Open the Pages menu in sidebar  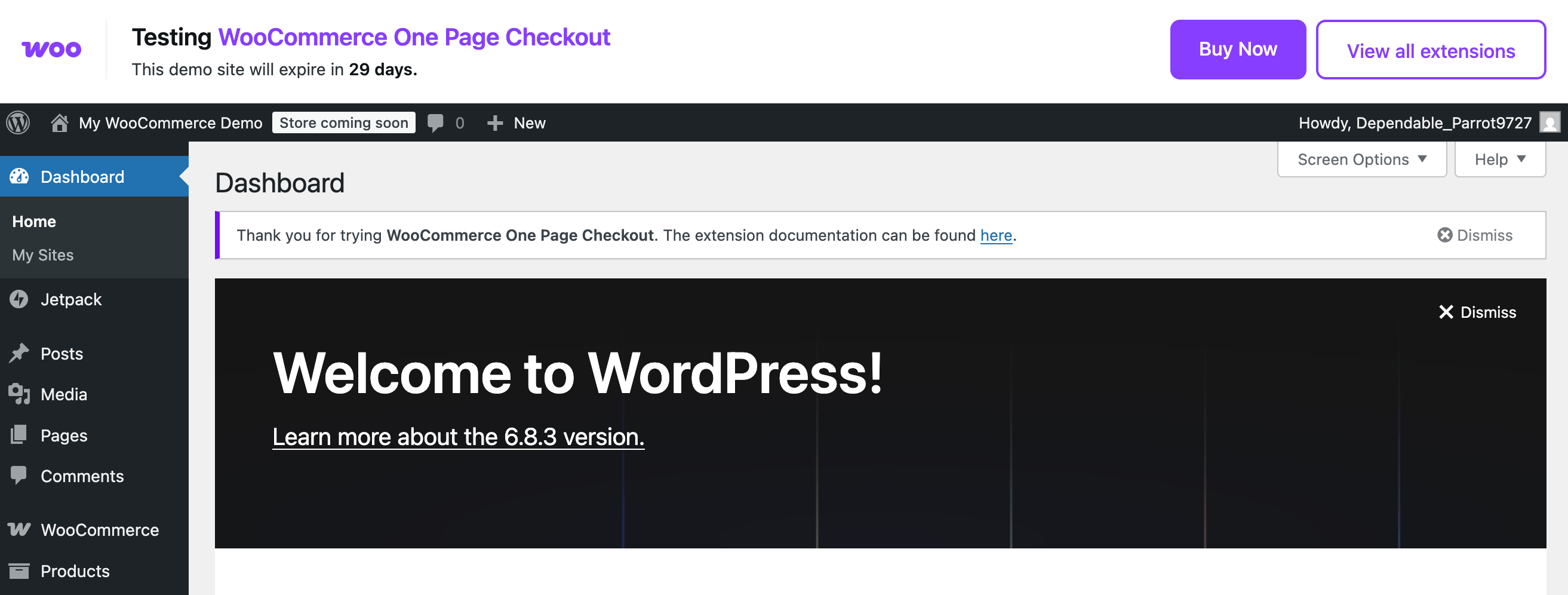pyautogui.click(x=64, y=435)
